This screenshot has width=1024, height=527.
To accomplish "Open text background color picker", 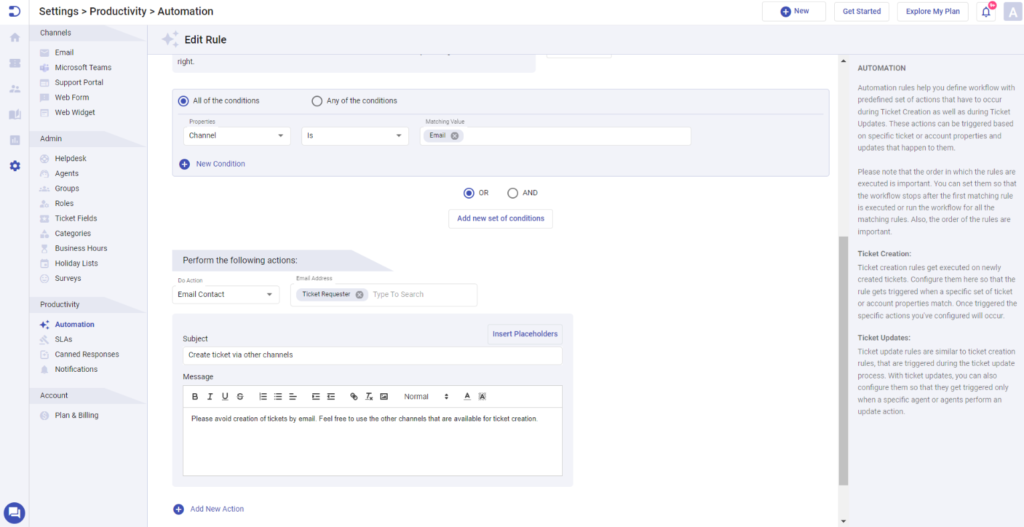I will click(x=482, y=396).
